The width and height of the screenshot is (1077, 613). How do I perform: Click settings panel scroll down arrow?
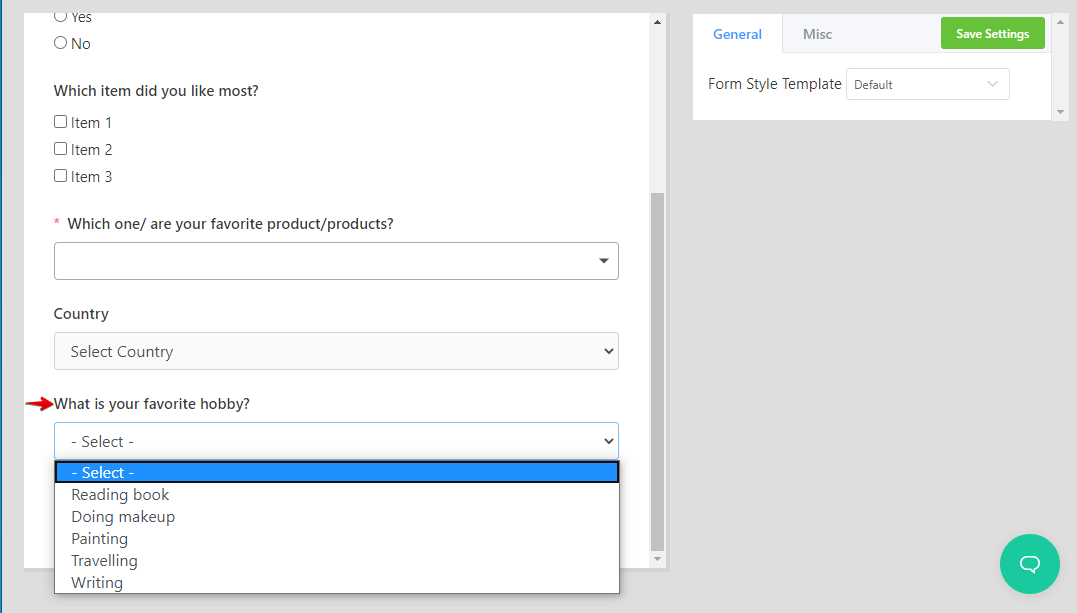pos(1061,112)
